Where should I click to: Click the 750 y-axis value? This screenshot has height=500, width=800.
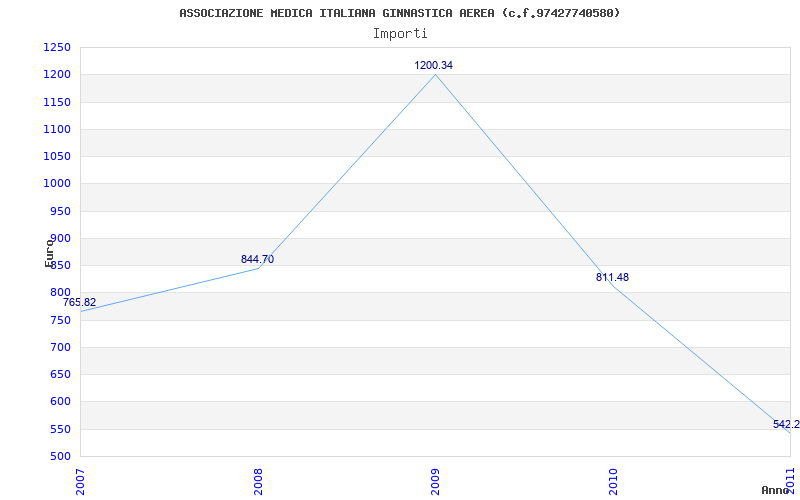click(x=60, y=320)
